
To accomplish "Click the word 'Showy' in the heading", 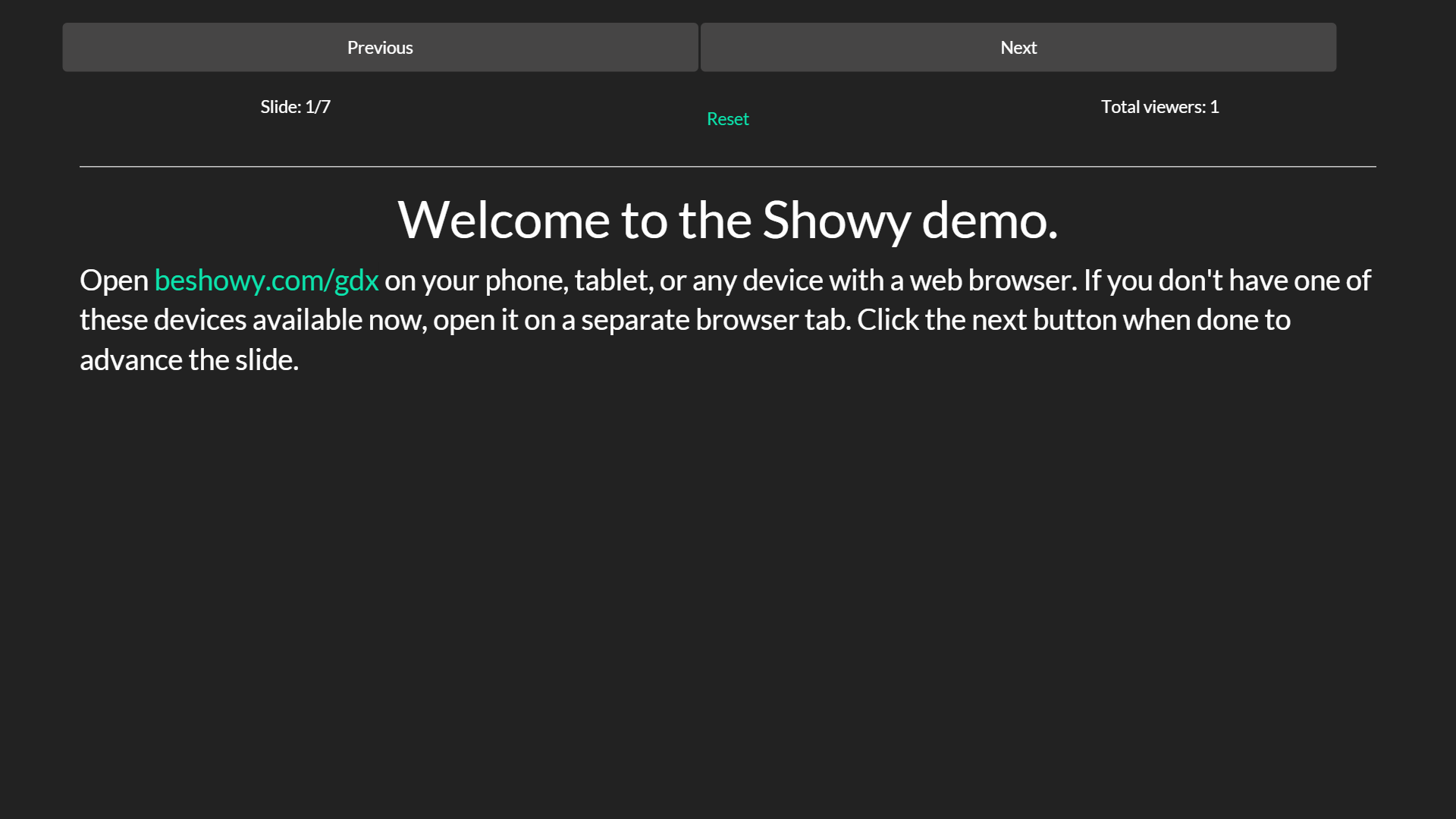I will pos(836,220).
